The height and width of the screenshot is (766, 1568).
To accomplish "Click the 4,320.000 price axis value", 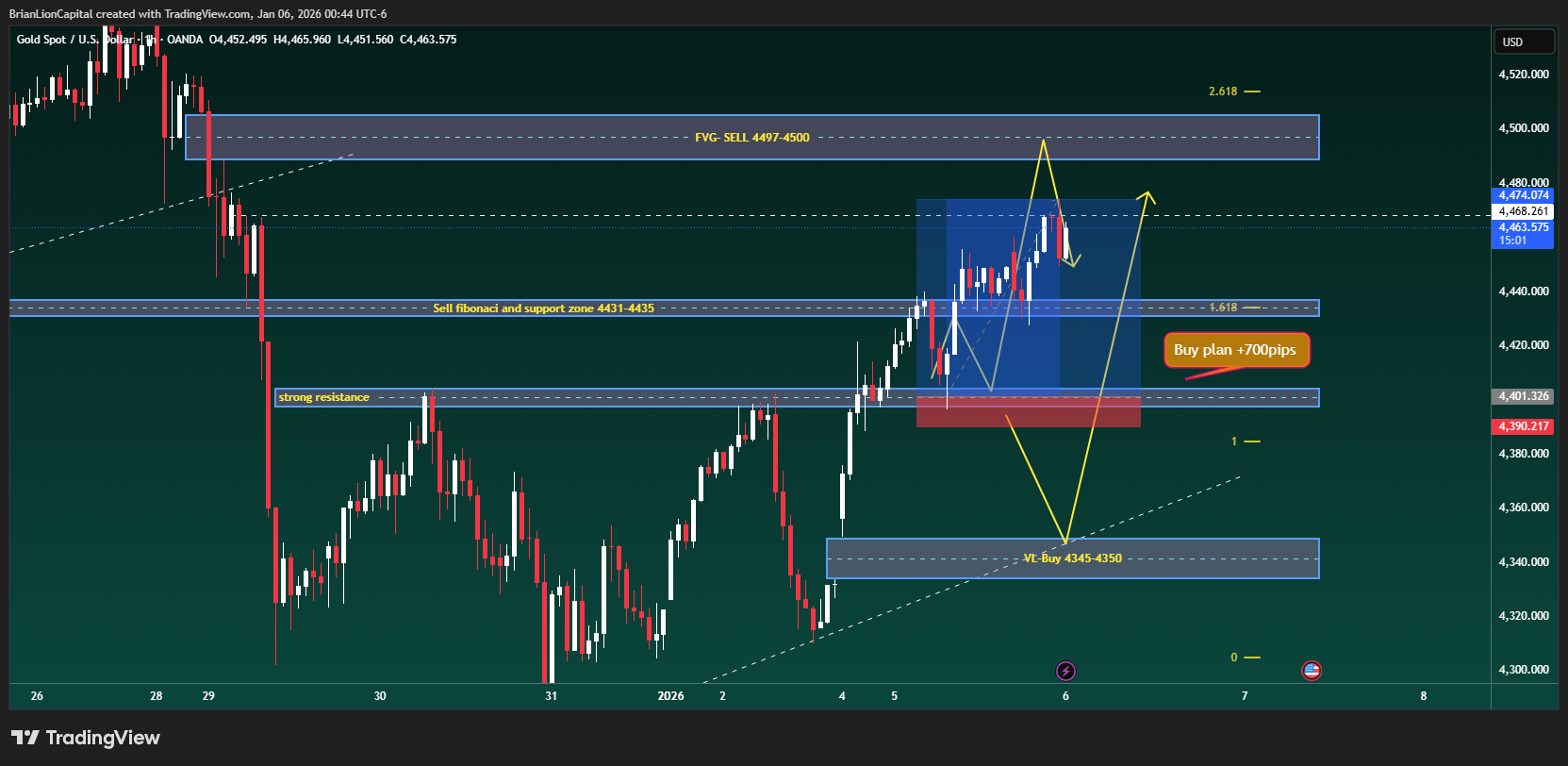I will (1524, 616).
